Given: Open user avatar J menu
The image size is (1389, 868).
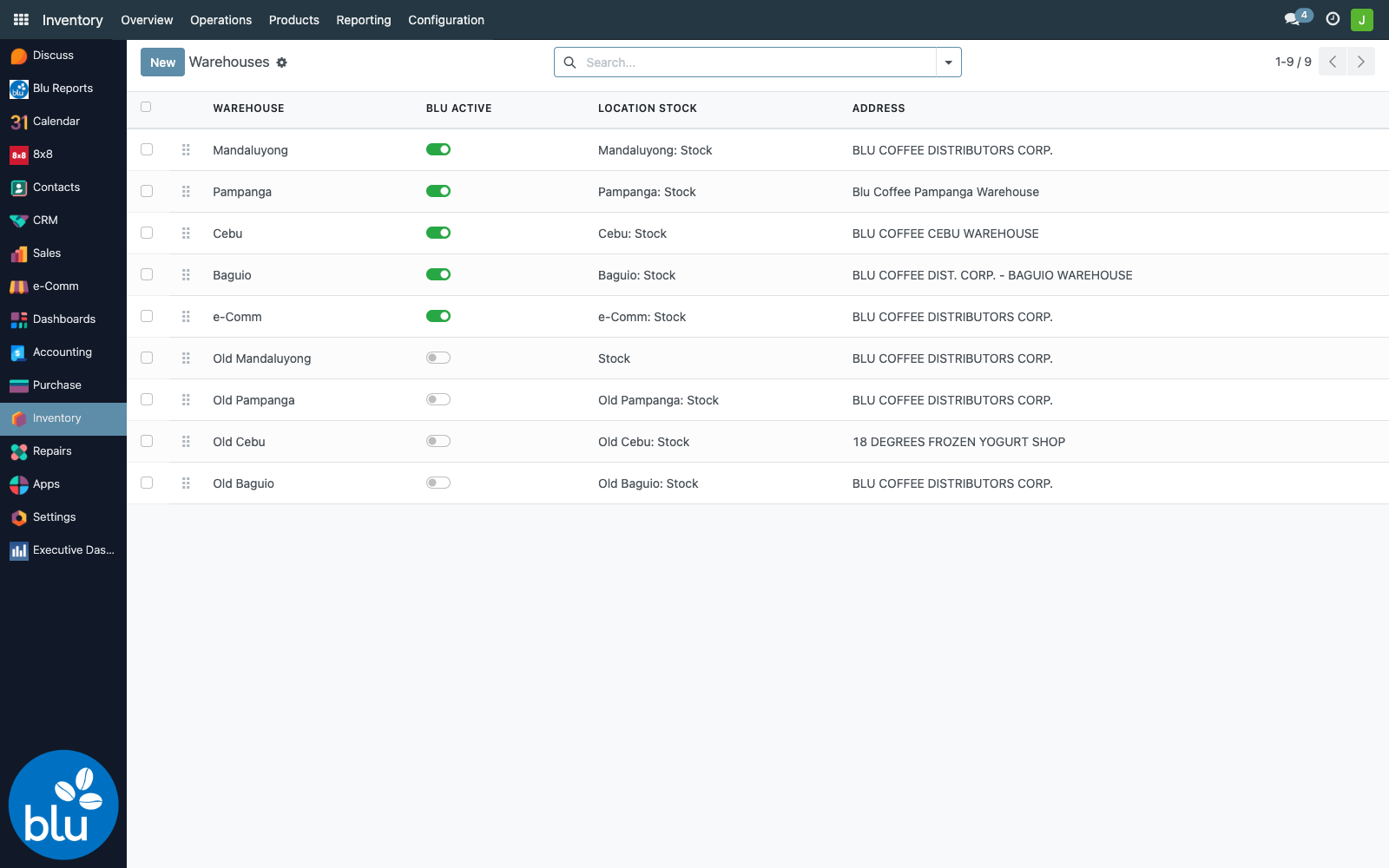Looking at the screenshot, I should pyautogui.click(x=1362, y=19).
